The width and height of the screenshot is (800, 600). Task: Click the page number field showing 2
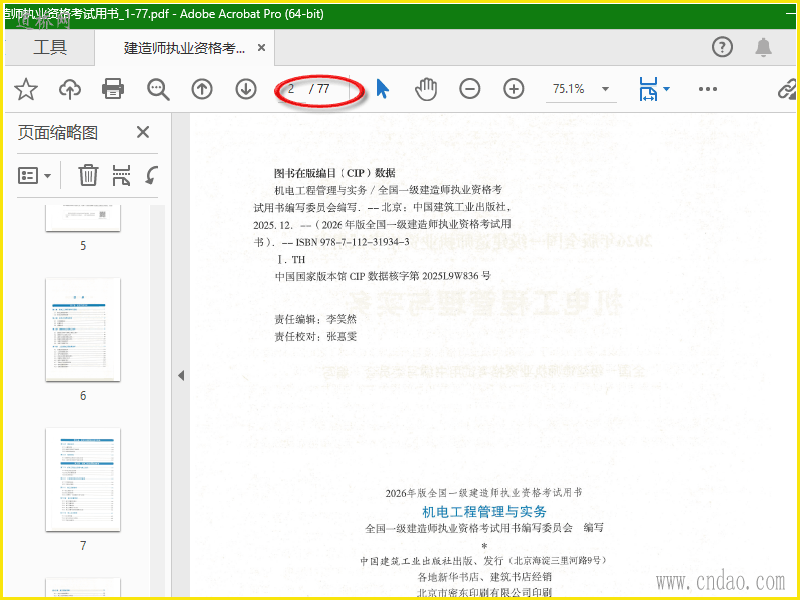point(291,89)
